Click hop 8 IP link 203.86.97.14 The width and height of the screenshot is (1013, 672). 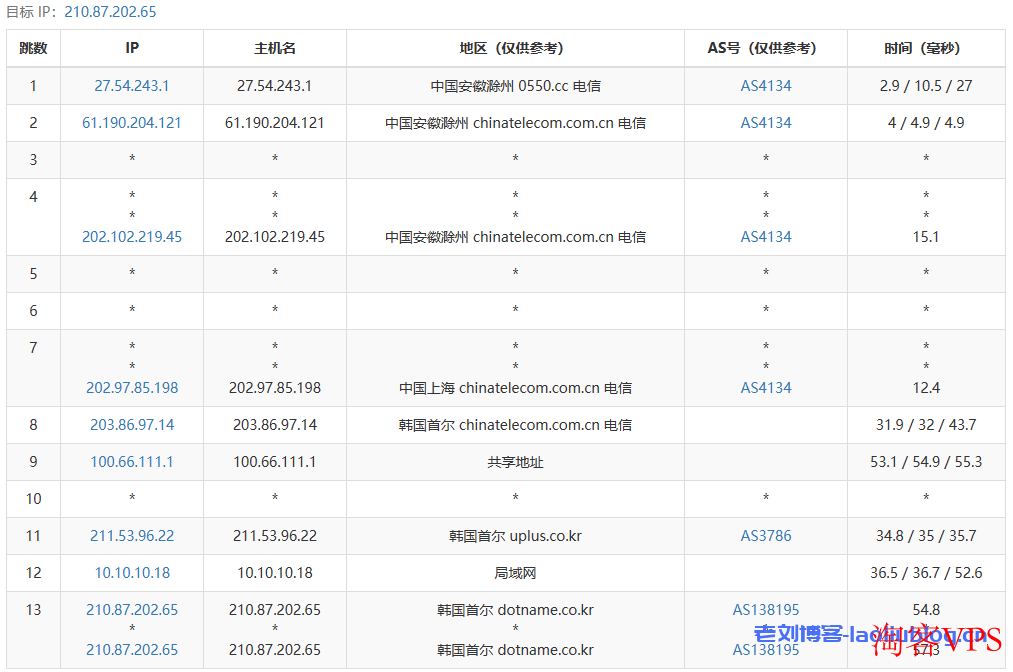coord(132,425)
